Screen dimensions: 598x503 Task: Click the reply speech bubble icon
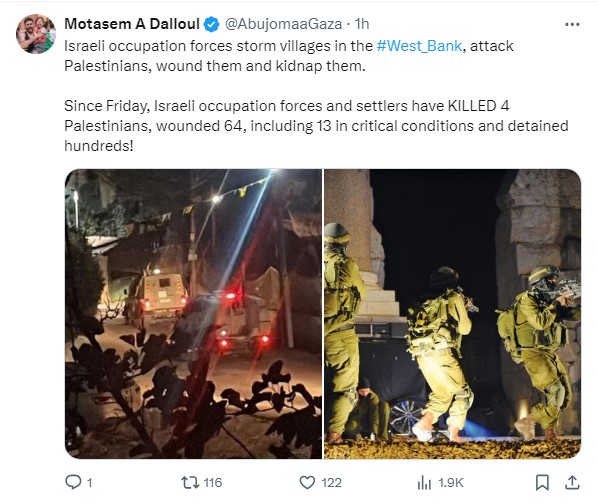(x=73, y=482)
